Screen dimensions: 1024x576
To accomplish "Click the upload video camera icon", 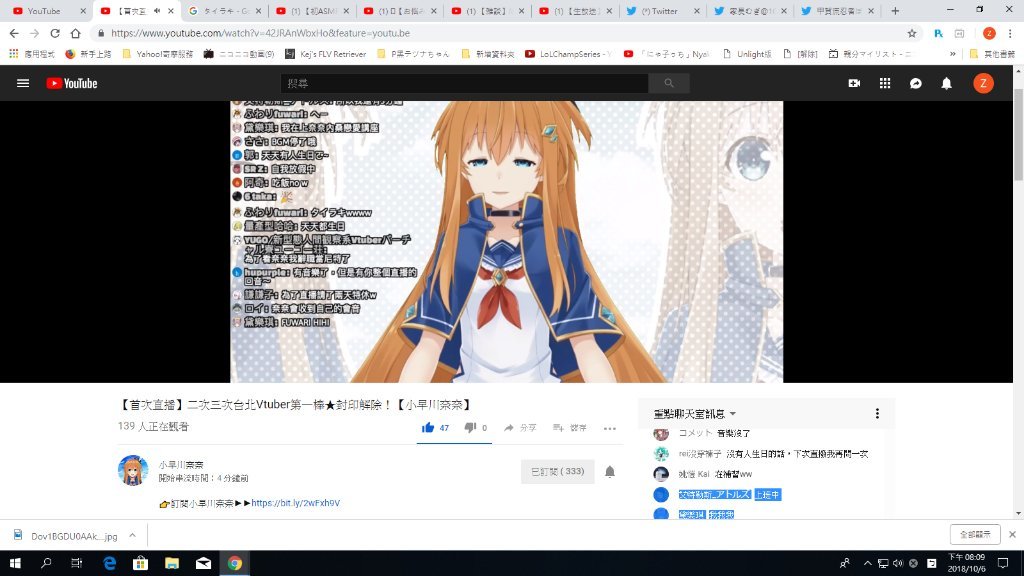I will pyautogui.click(x=854, y=84).
